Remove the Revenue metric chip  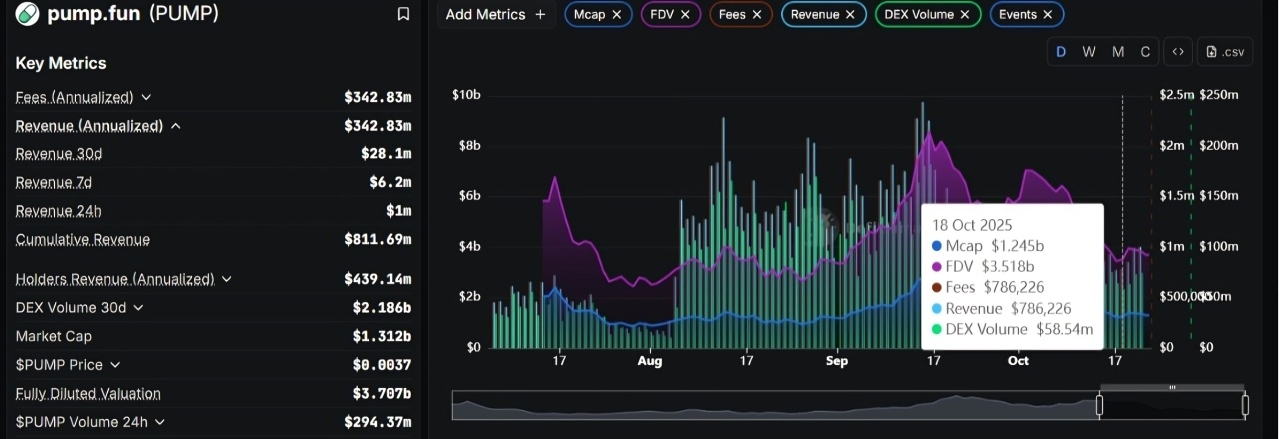click(x=850, y=14)
